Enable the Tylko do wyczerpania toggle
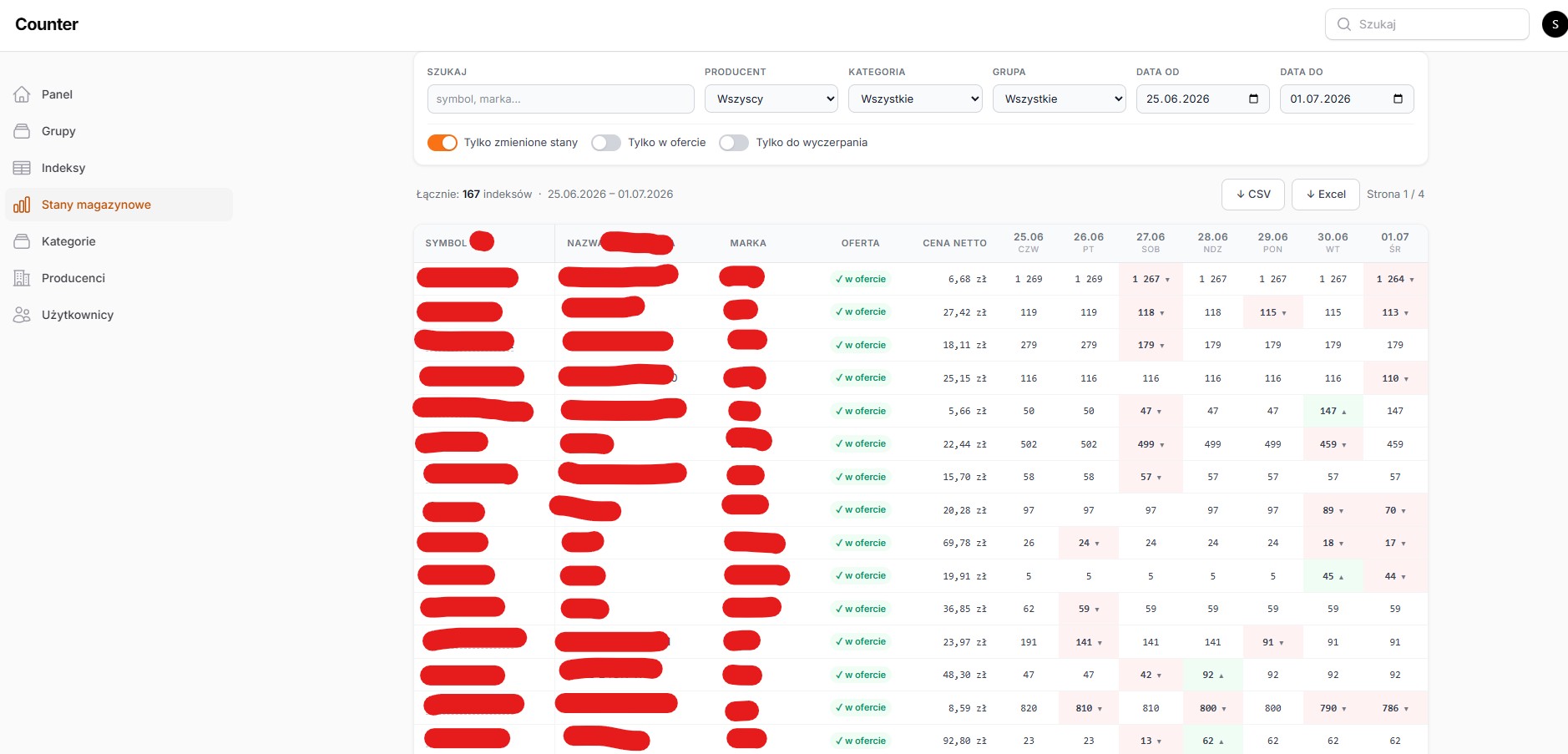Screen dimensions: 1568x754 tap(734, 143)
